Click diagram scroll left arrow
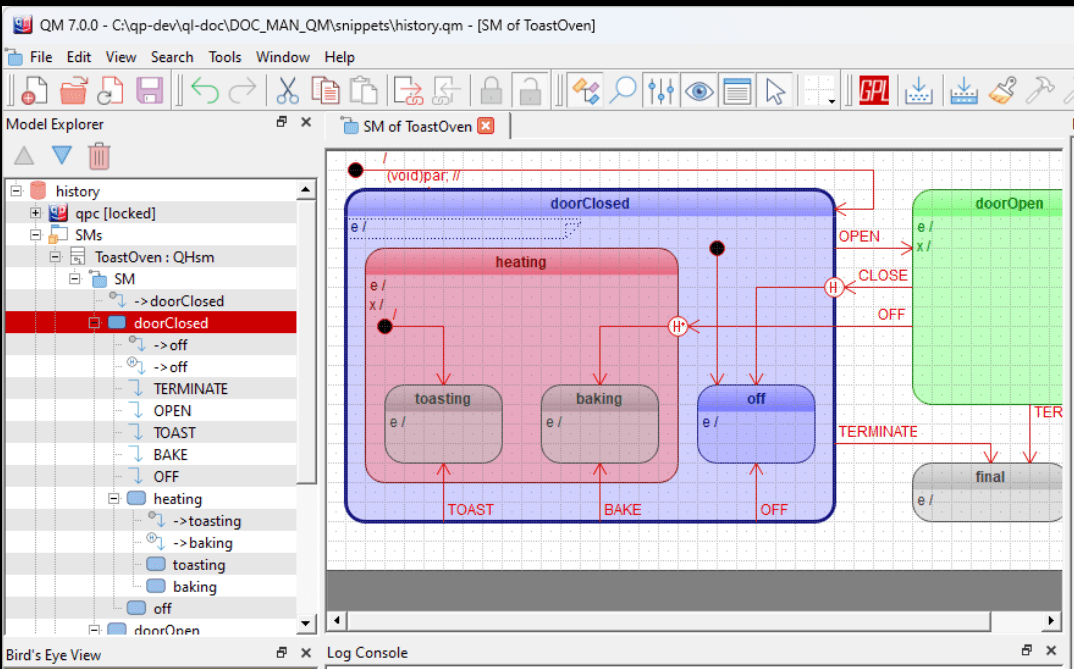1074x669 pixels. (x=336, y=621)
